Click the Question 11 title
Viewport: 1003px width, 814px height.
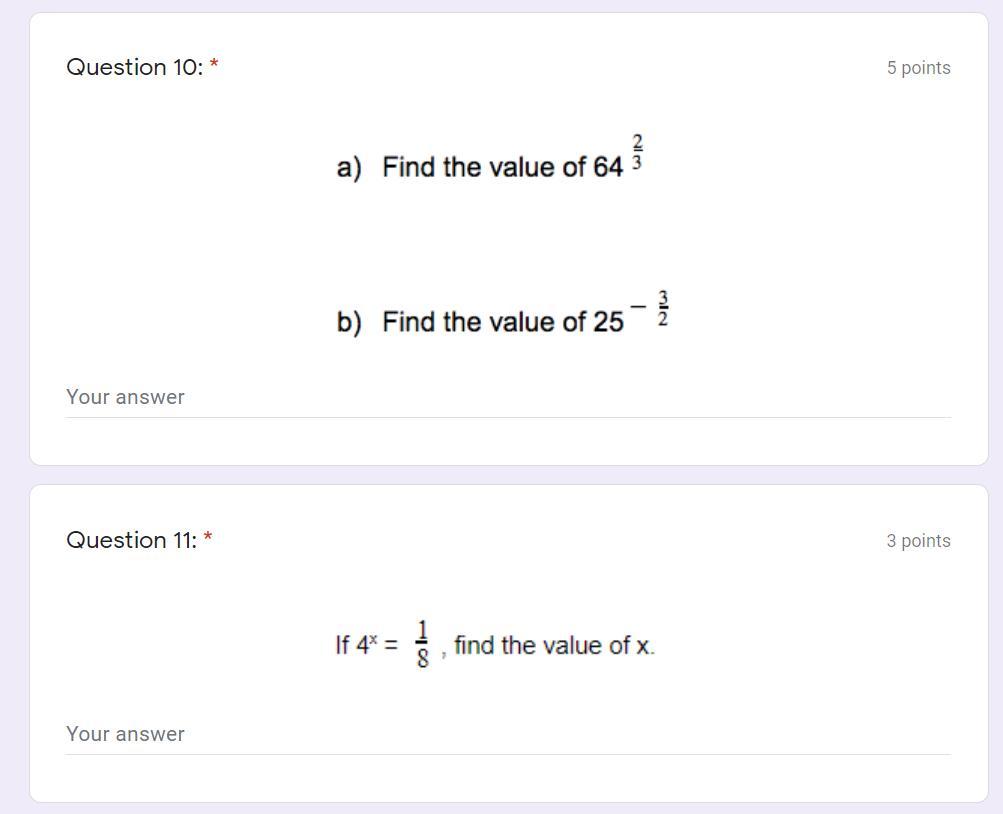[131, 540]
